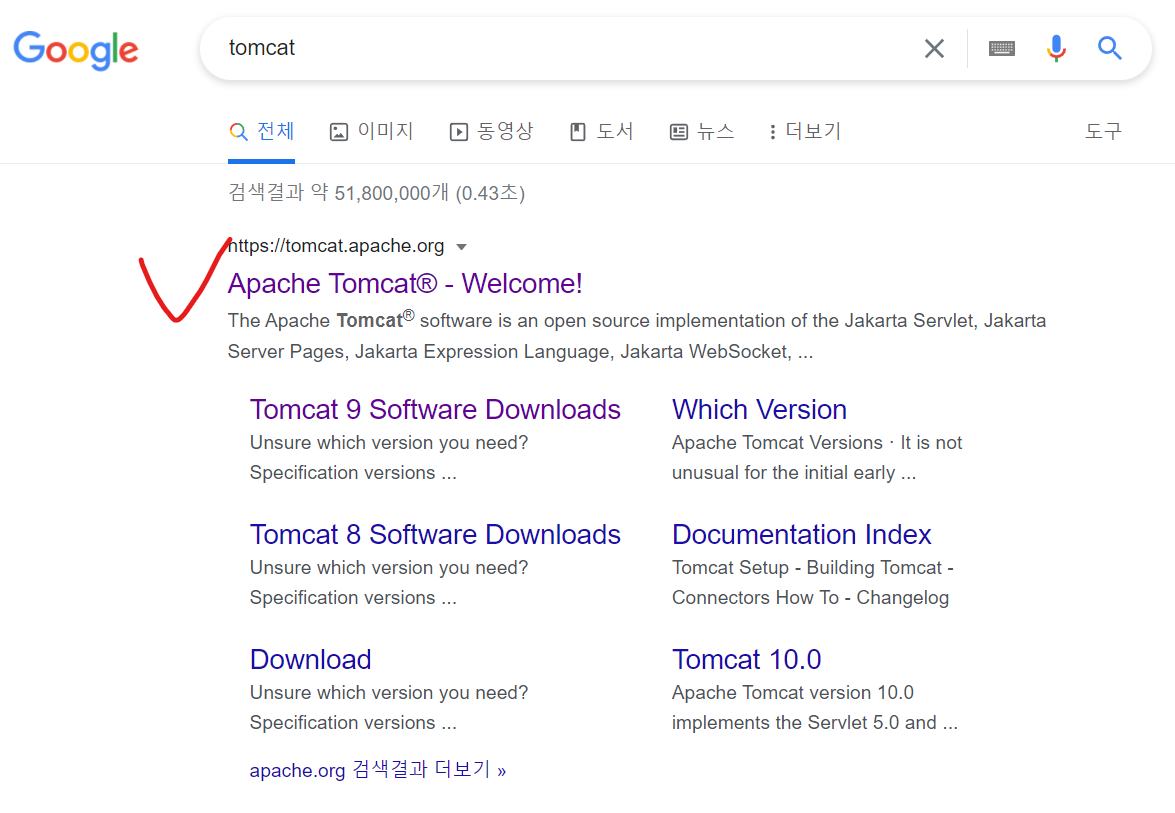Start voice search with microphone icon
Viewport: 1175px width, 813px height.
tap(1056, 49)
